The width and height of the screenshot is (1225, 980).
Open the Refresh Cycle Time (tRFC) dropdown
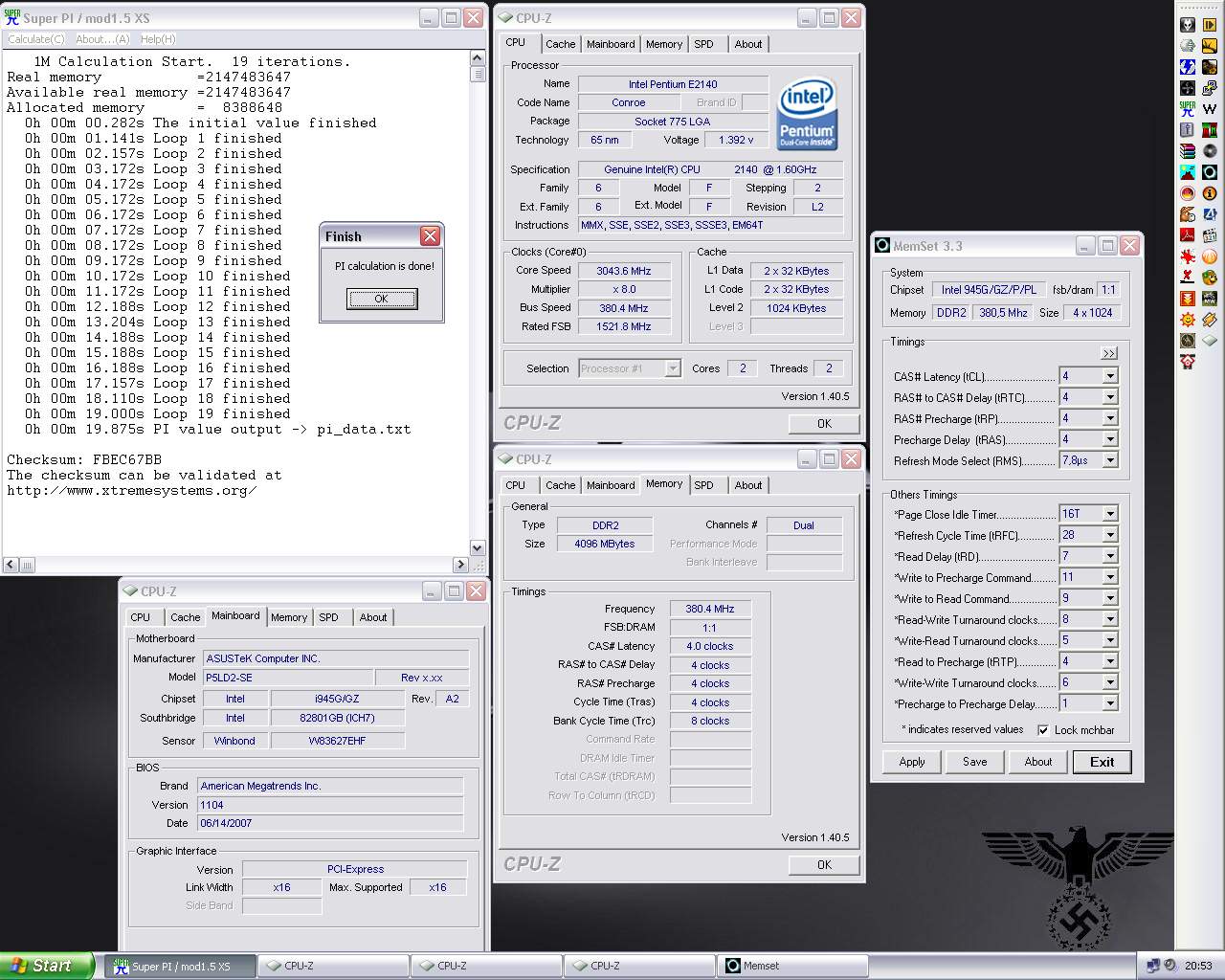[x=1110, y=535]
